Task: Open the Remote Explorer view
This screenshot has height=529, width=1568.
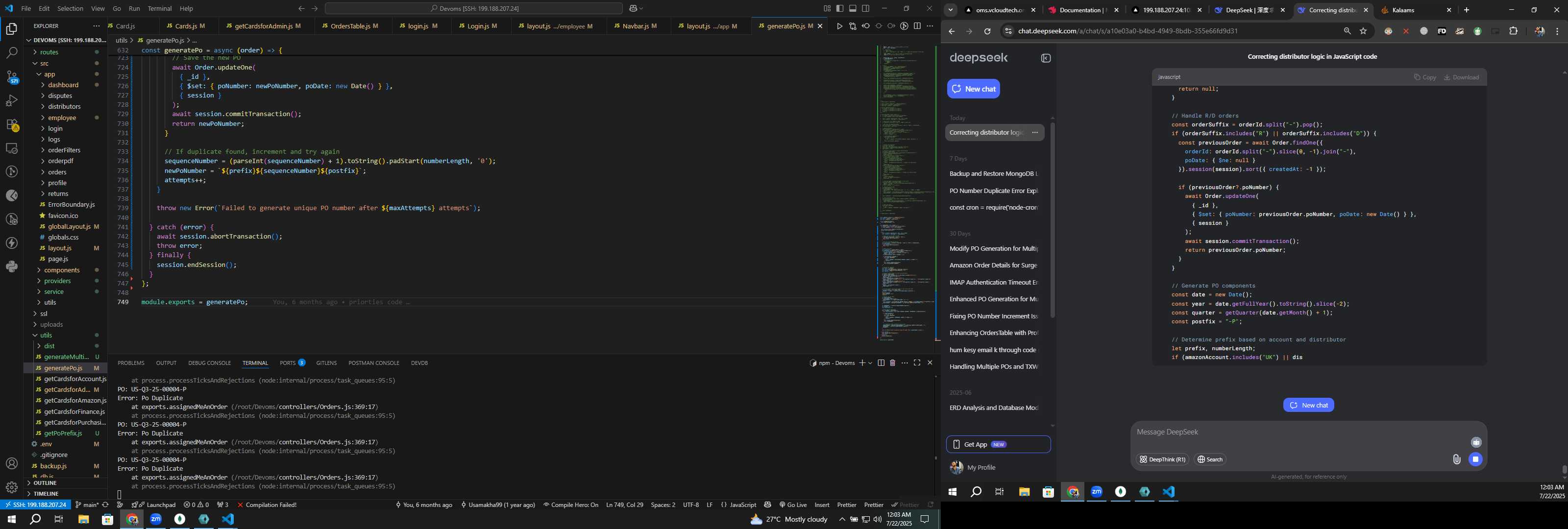Action: click(12, 148)
